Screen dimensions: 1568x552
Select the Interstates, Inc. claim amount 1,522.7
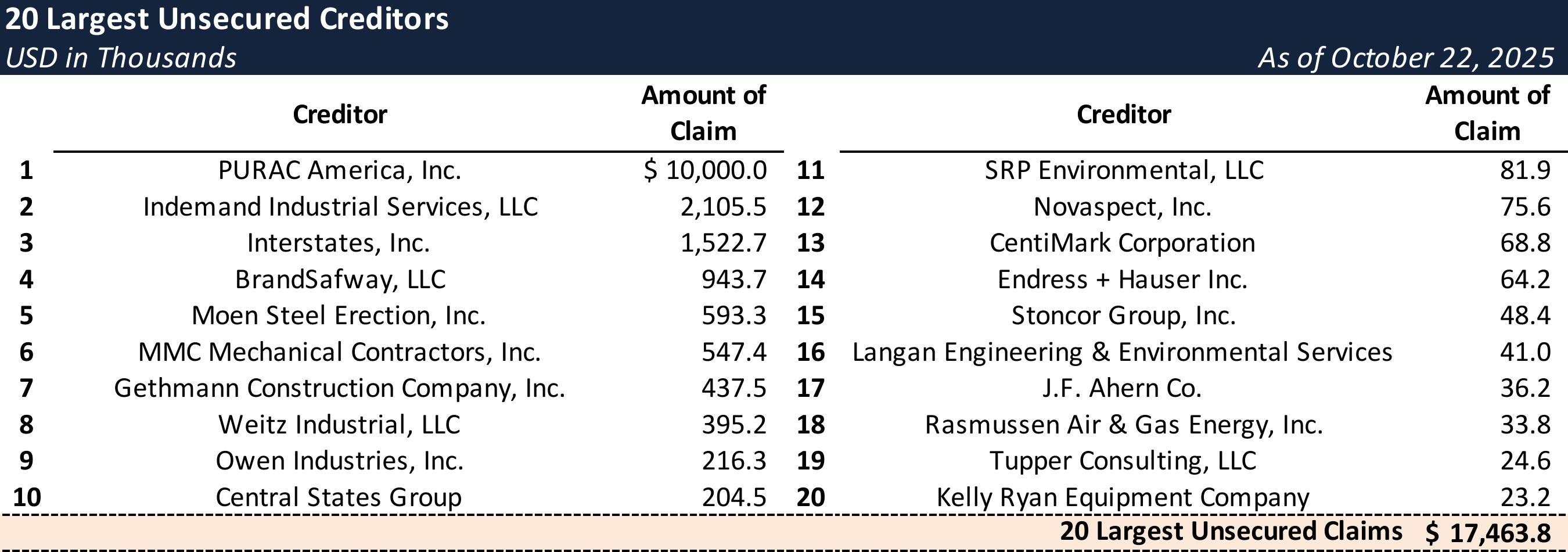(723, 243)
